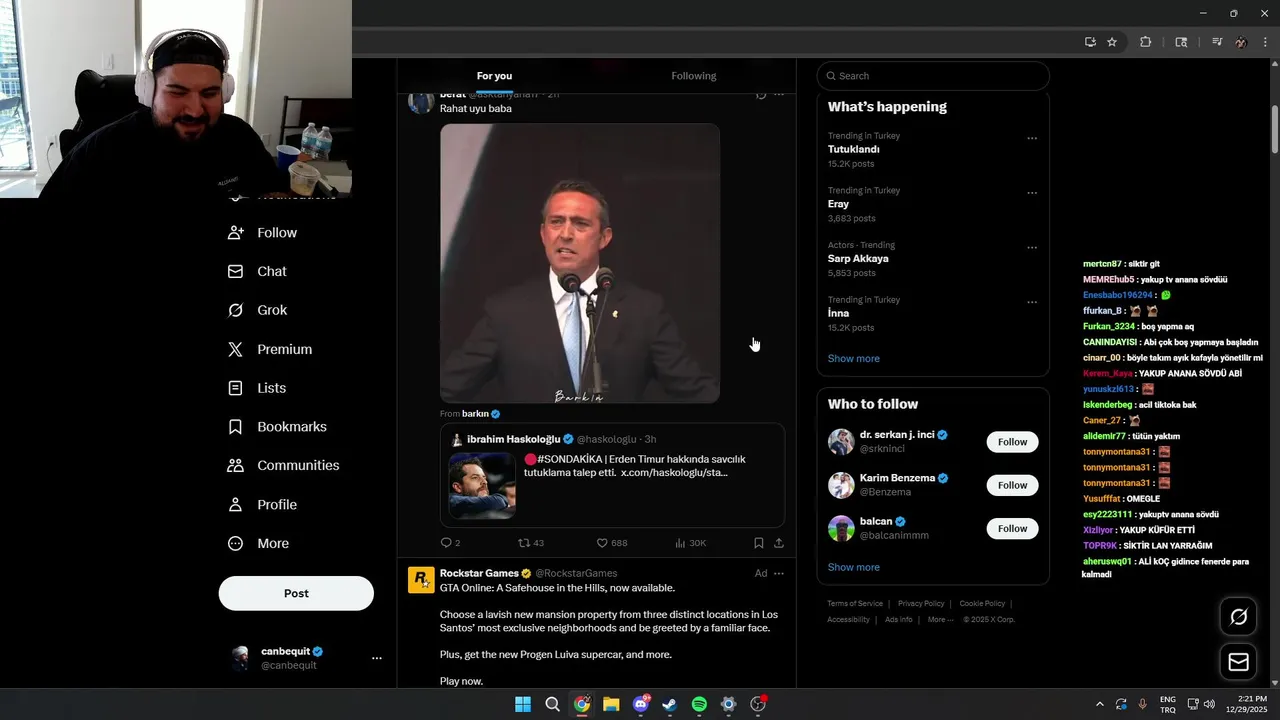
Task: Open Cookie Policy link
Action: pos(982,604)
